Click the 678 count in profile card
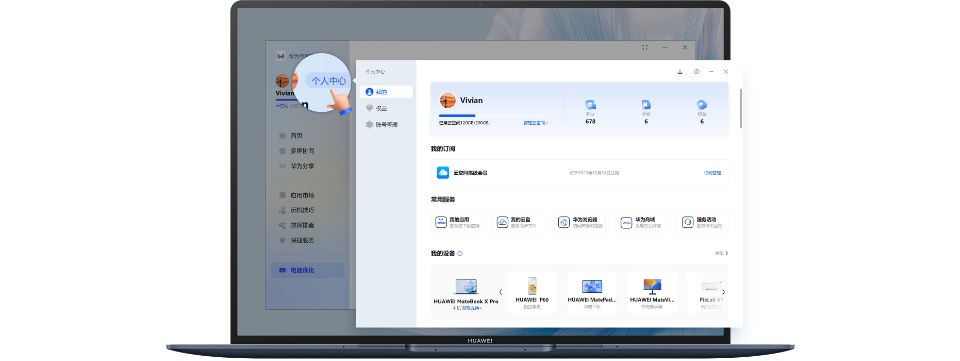Viewport: 960px width, 361px height. [590, 121]
